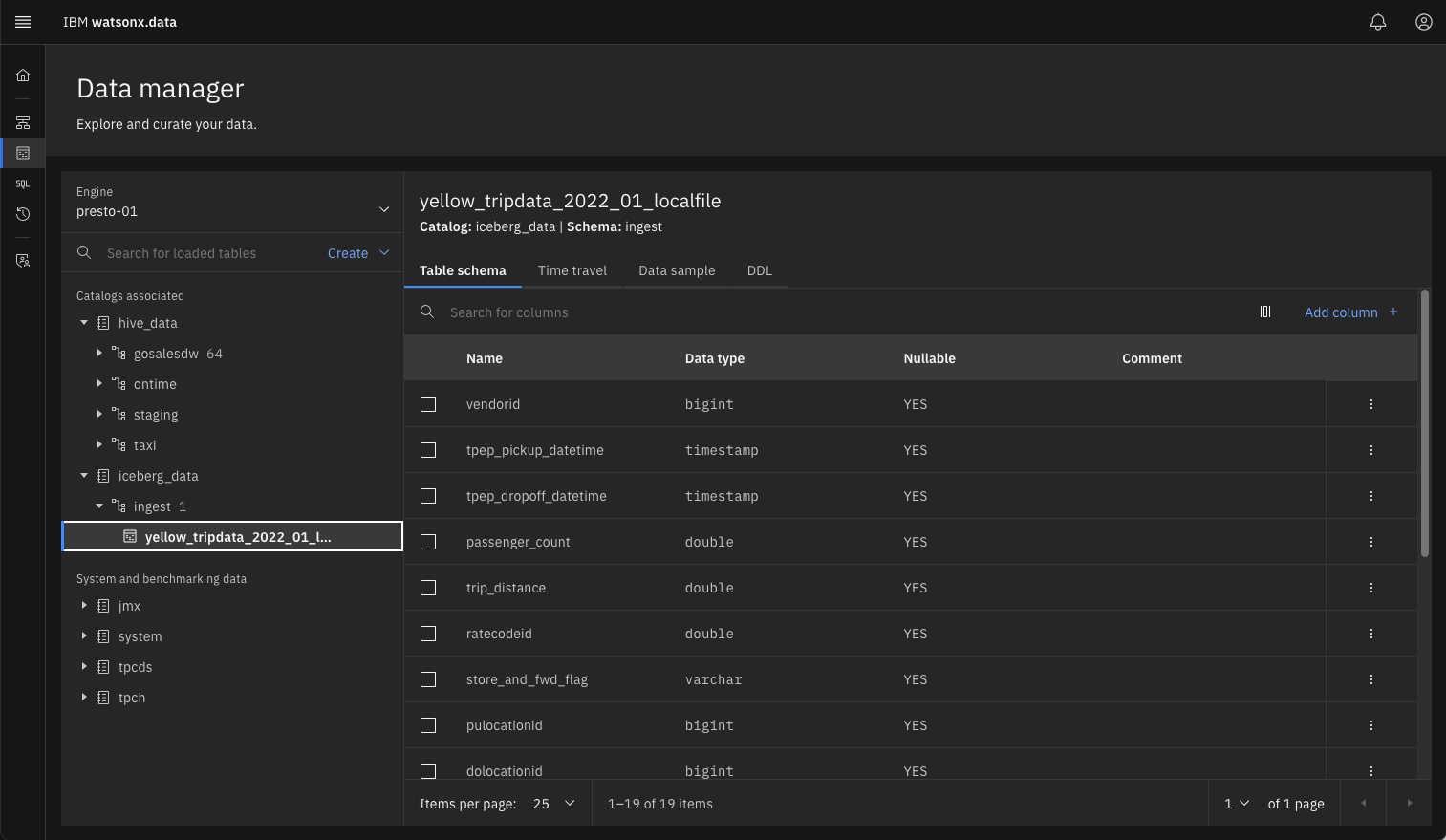
Task: Expand the jmx catalog
Action: click(x=84, y=606)
